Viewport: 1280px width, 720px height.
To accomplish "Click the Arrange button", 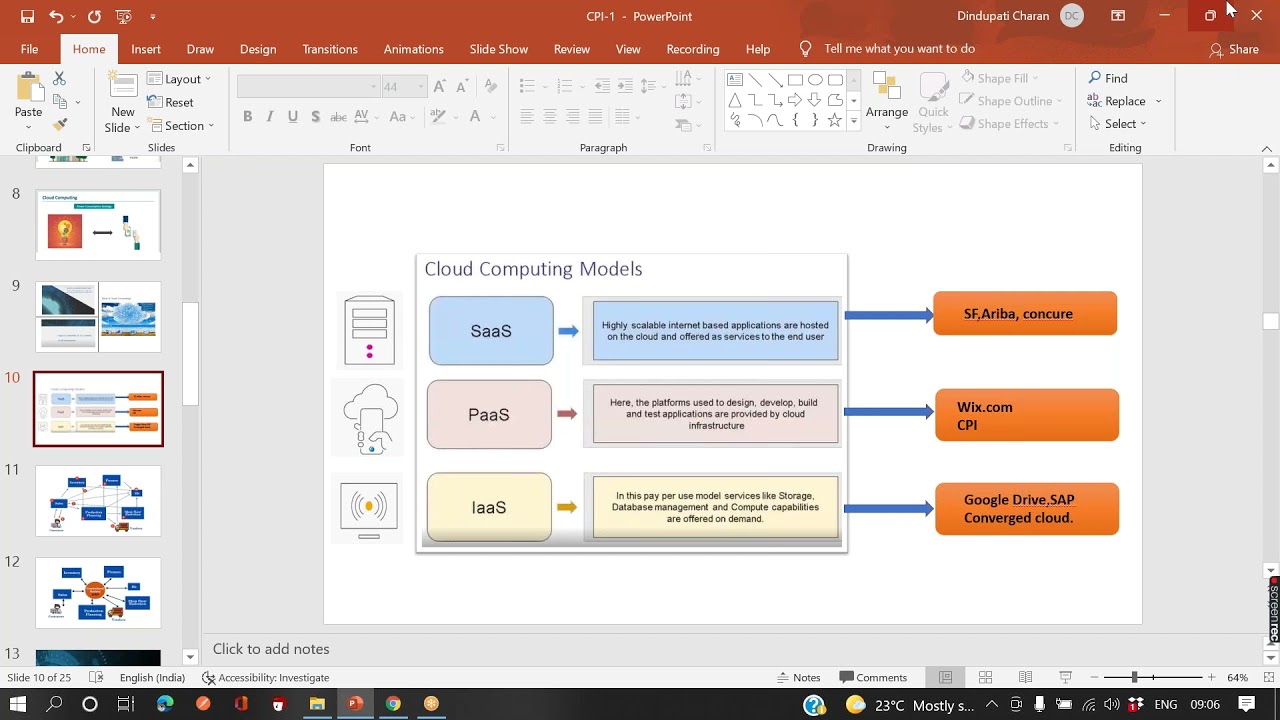I will tap(887, 103).
